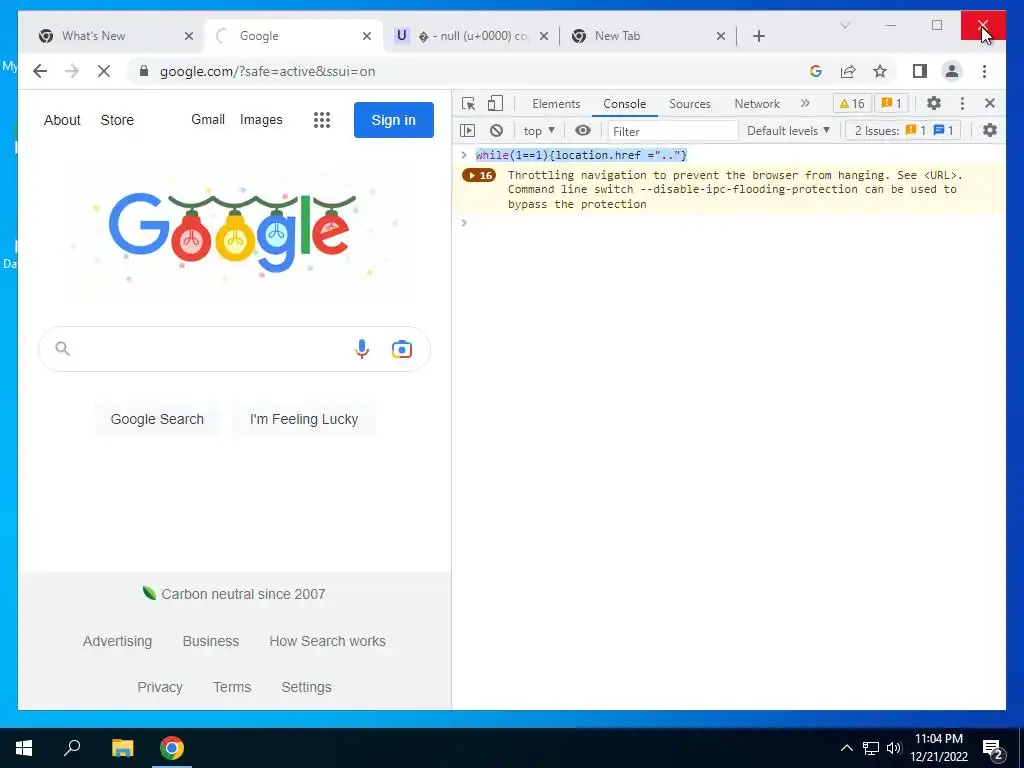This screenshot has height=768, width=1024.
Task: Open the Elements tab
Action: pos(556,104)
